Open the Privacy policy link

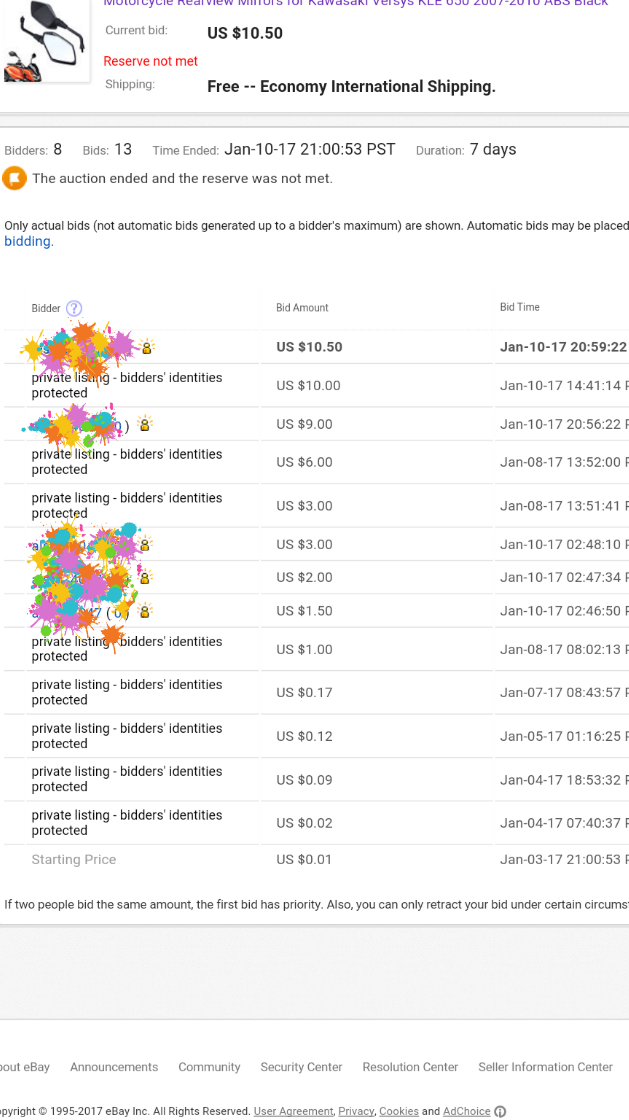point(355,1111)
